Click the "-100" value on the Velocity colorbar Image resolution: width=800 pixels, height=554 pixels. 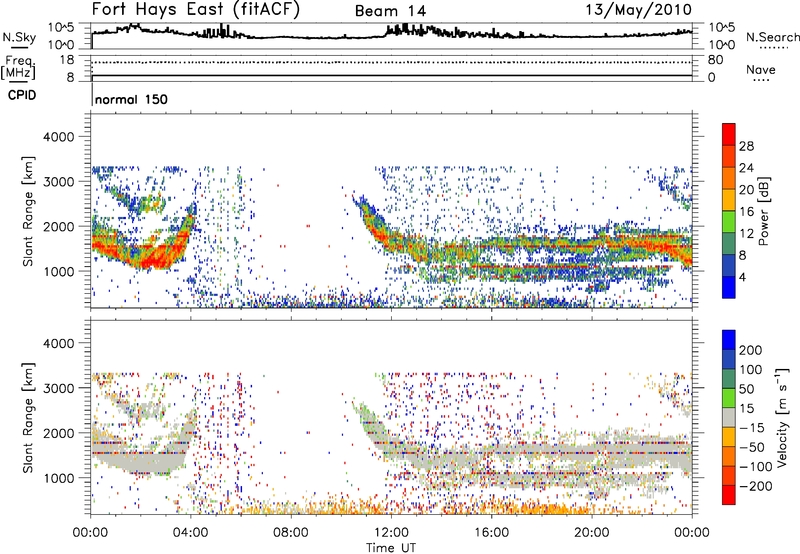[755, 466]
